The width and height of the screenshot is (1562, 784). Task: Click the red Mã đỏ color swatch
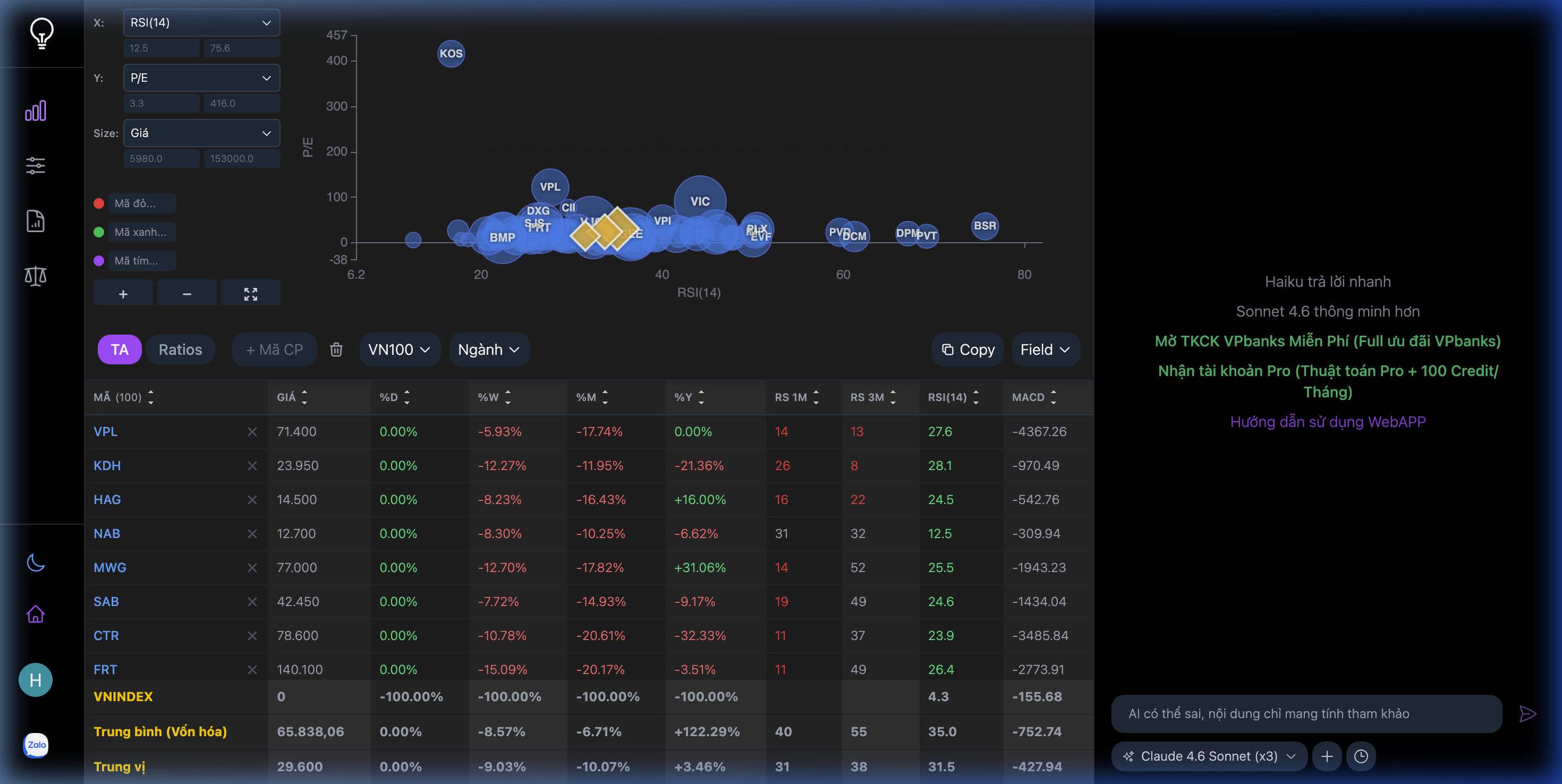click(x=99, y=204)
